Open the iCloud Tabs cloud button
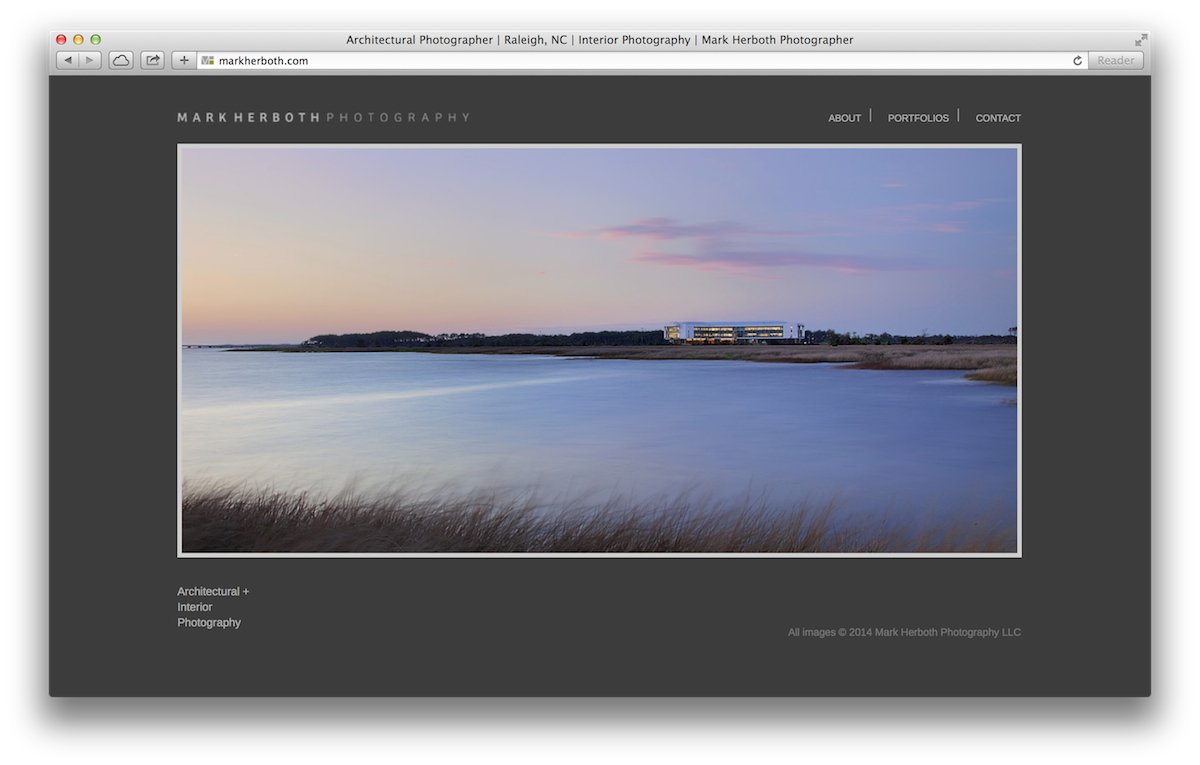The image size is (1200, 765). click(x=121, y=60)
